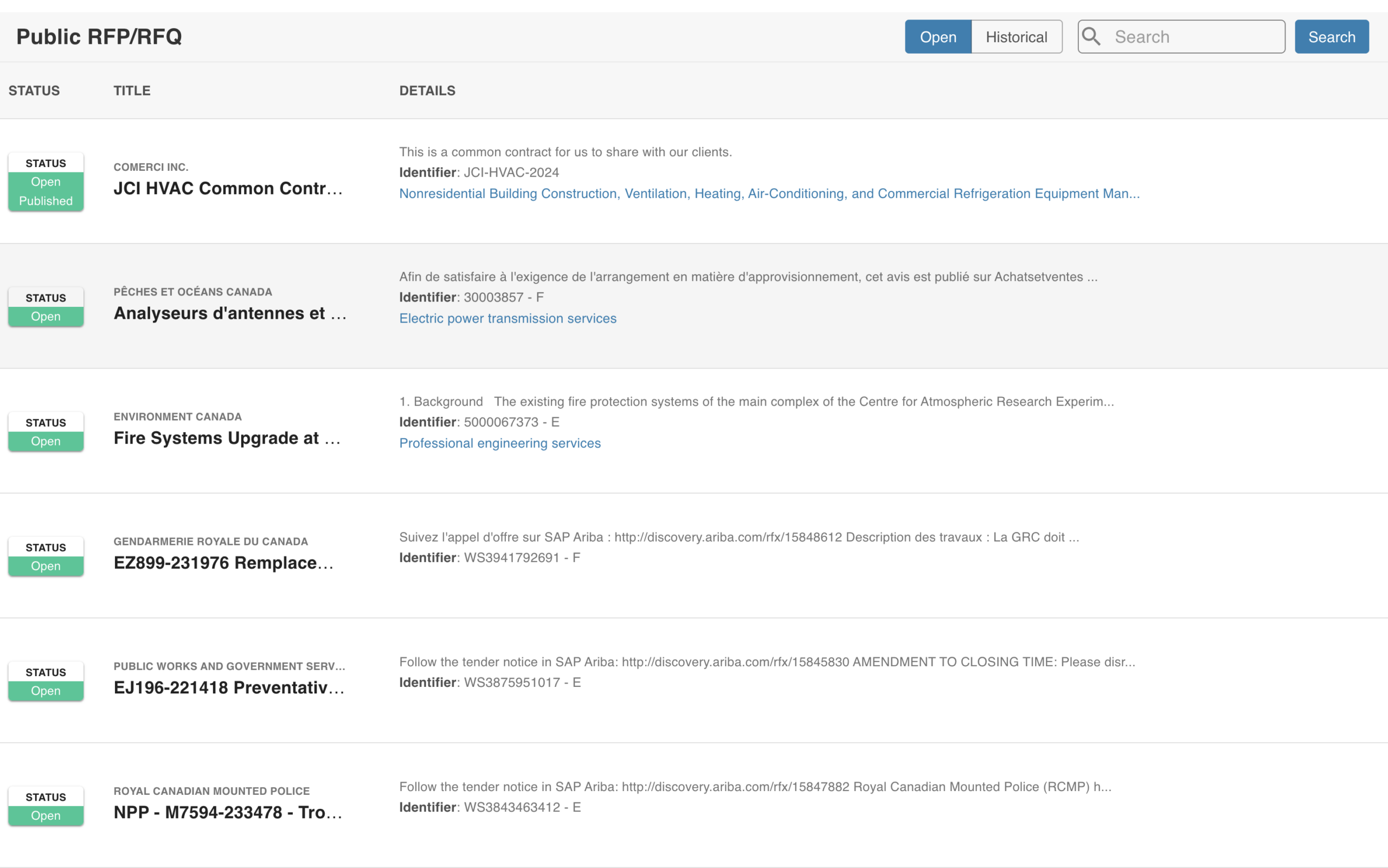Open NPP - M7594-233478 listing
The image size is (1388, 868).
pos(227,812)
